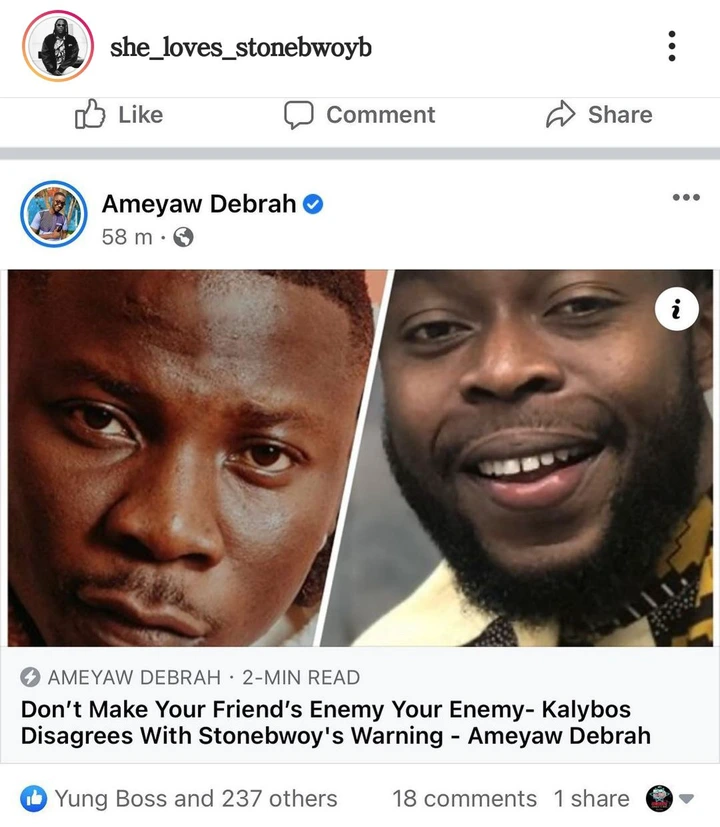
Task: Open the she_loves_stonebwoyb username
Action: [x=241, y=47]
